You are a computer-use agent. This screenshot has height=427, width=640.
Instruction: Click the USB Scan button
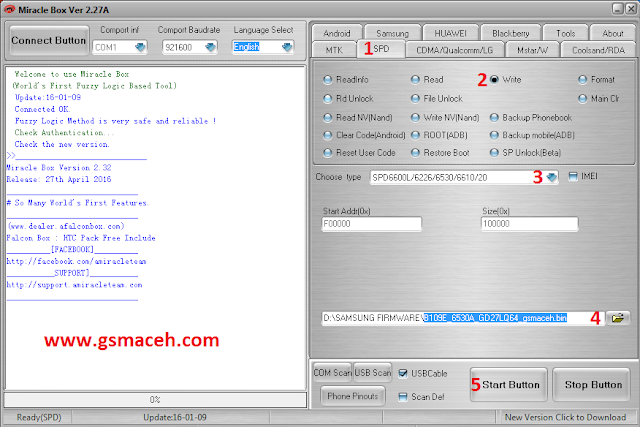tap(373, 373)
